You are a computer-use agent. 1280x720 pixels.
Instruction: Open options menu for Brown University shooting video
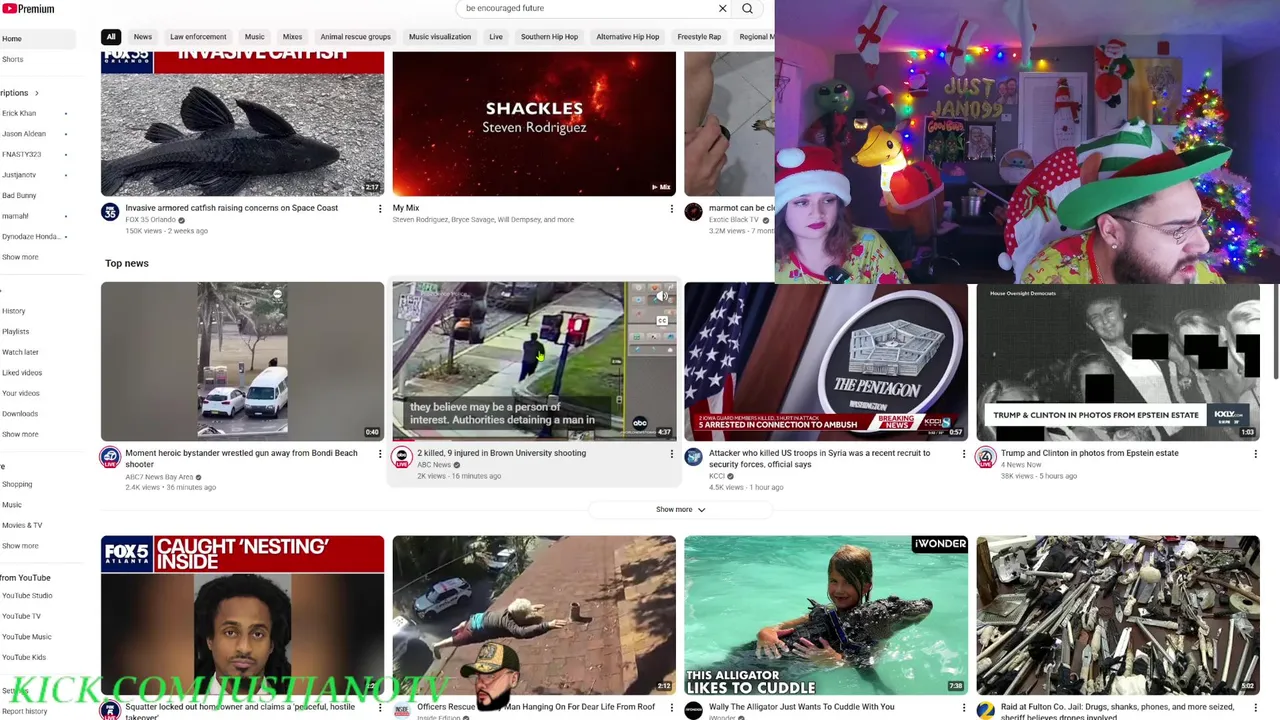tap(671, 454)
